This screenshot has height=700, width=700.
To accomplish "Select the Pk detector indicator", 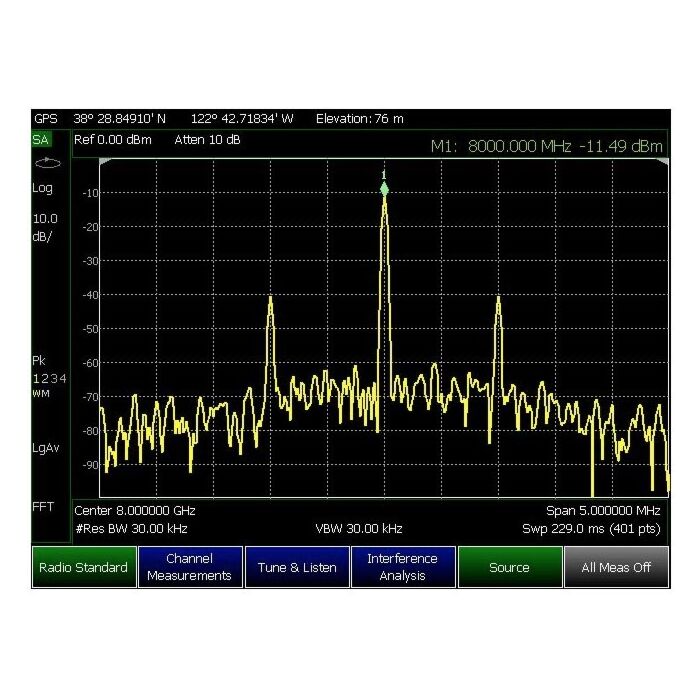I will pos(40,360).
